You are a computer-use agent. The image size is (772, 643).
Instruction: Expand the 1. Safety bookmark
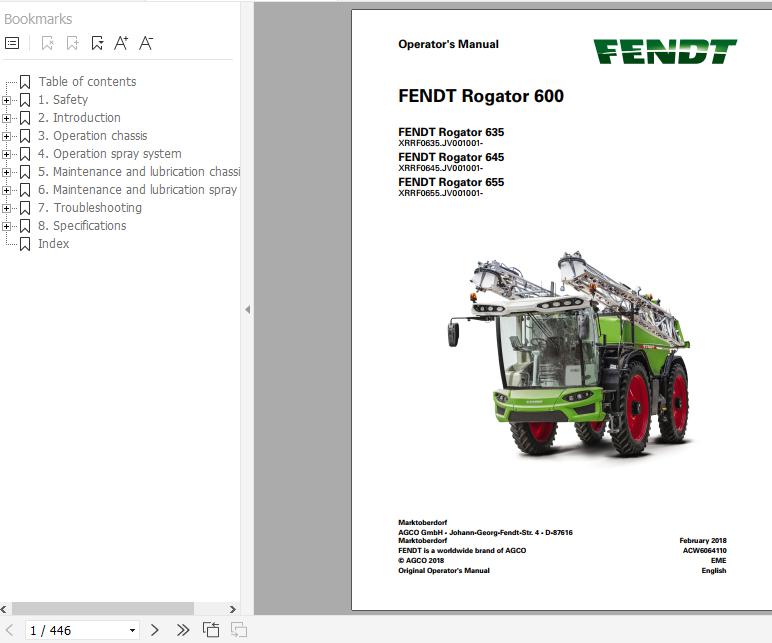6,100
